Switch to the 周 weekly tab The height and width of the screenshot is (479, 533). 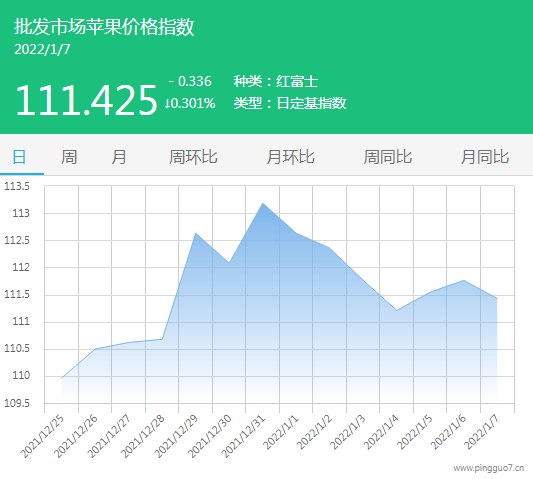(69, 157)
